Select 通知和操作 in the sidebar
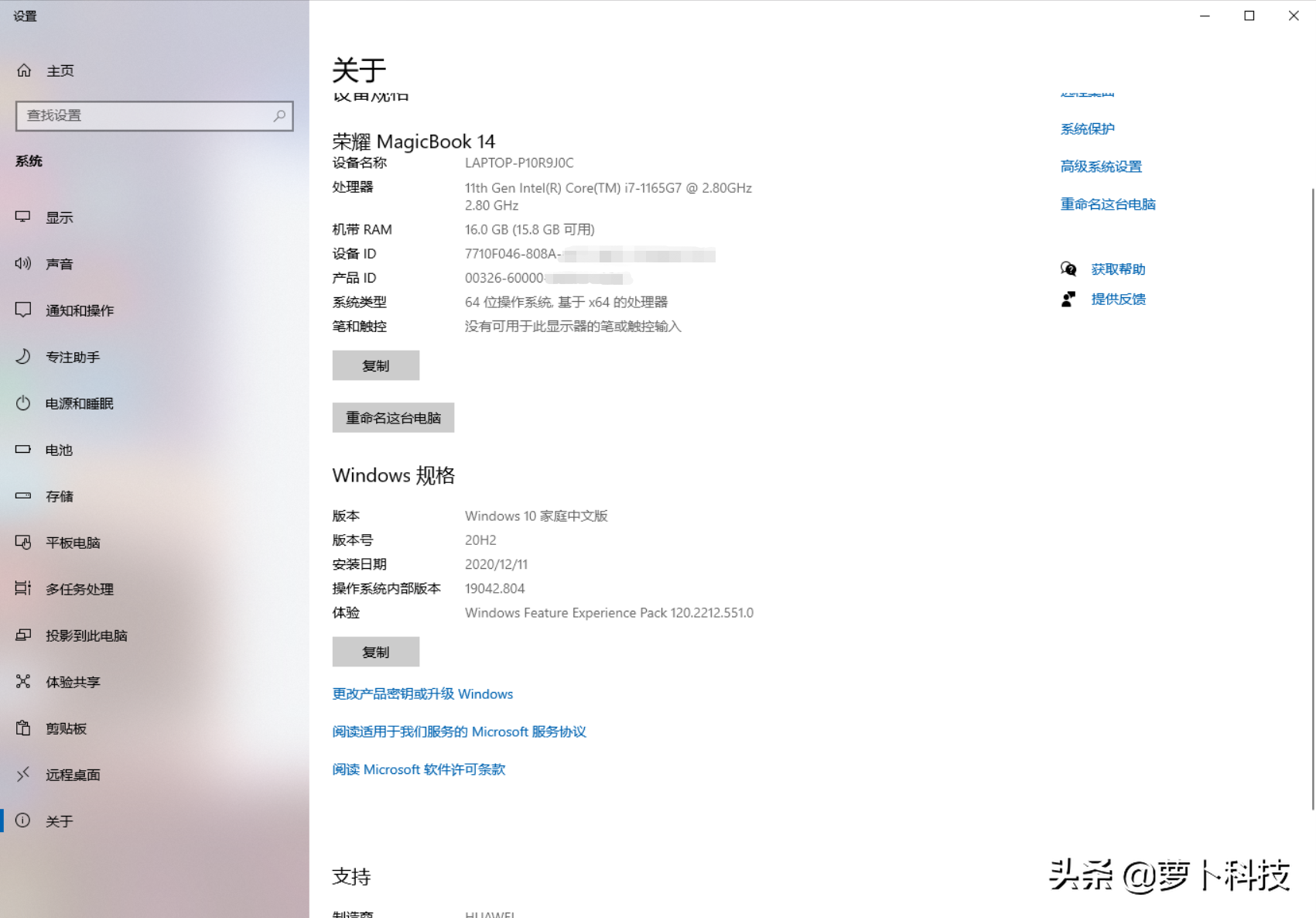This screenshot has height=918, width=1316. (x=80, y=310)
